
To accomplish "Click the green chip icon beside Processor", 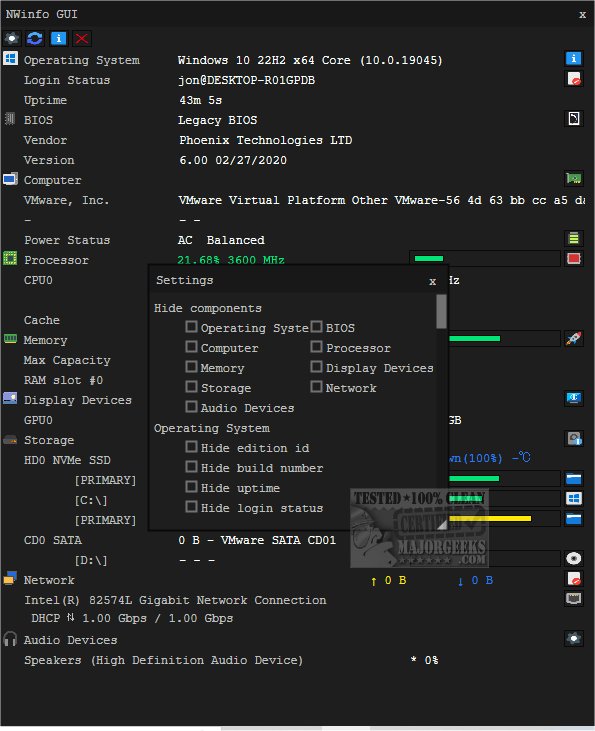I will [x=10, y=258].
